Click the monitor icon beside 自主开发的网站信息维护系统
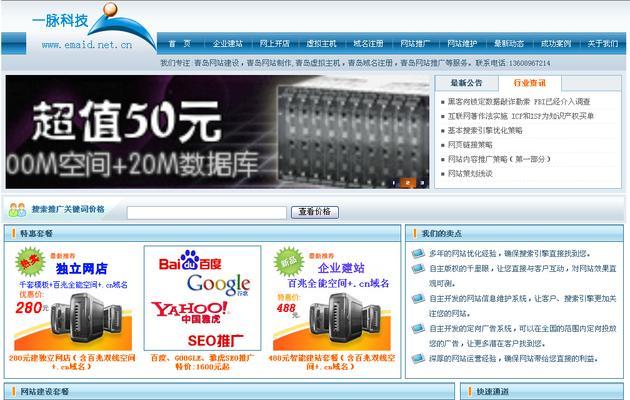This screenshot has width=630, height=400. pos(418,298)
